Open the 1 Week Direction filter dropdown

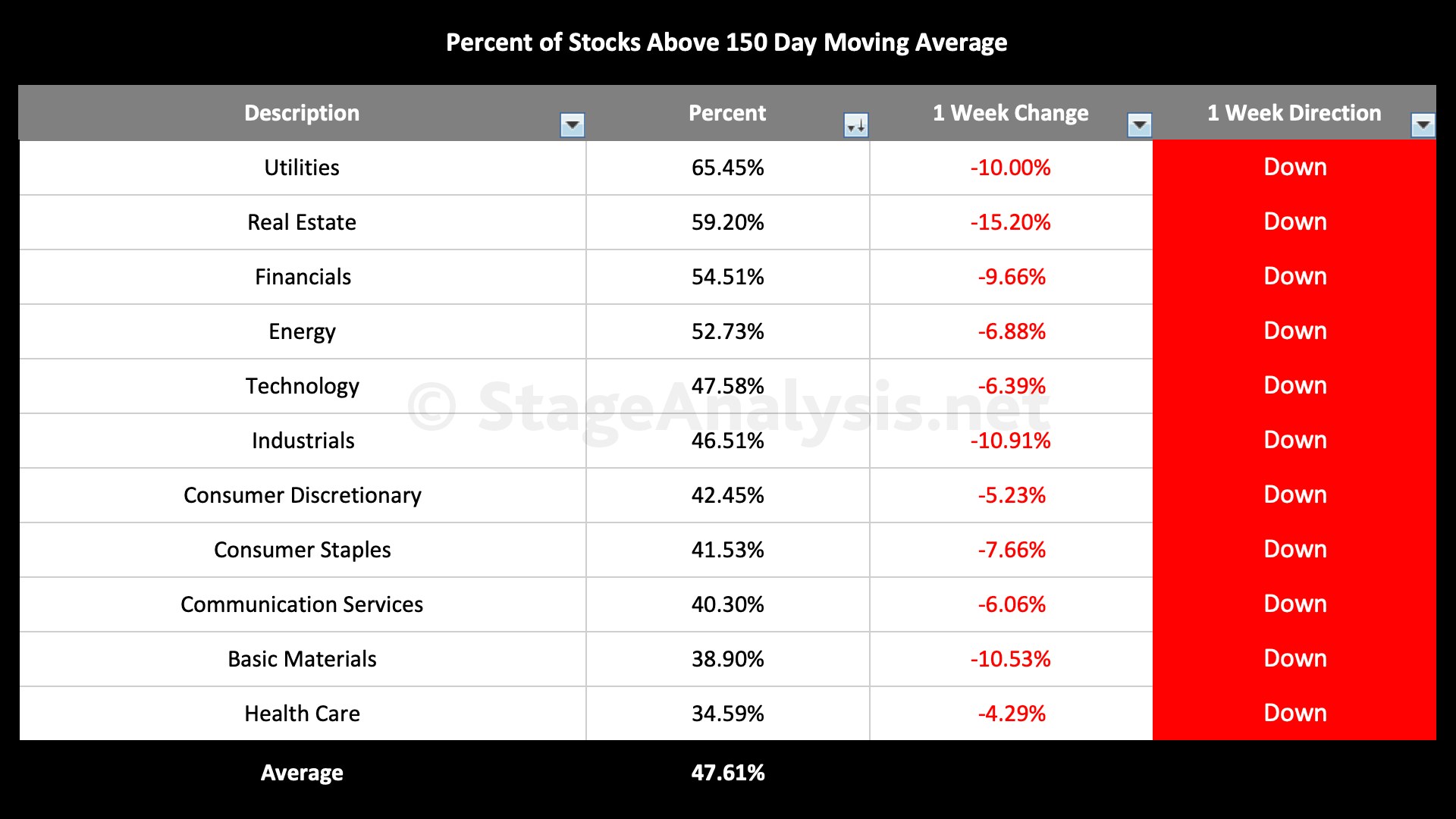pyautogui.click(x=1423, y=124)
